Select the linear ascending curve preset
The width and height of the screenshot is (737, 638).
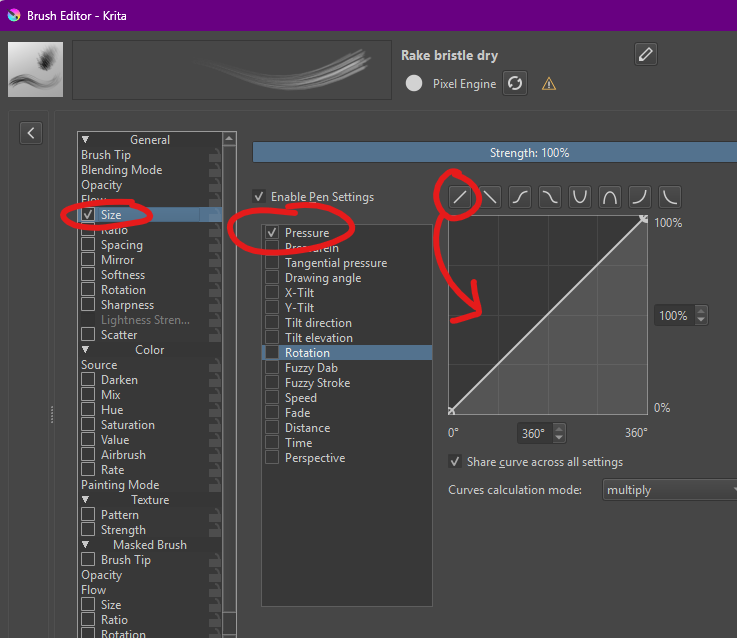point(460,197)
